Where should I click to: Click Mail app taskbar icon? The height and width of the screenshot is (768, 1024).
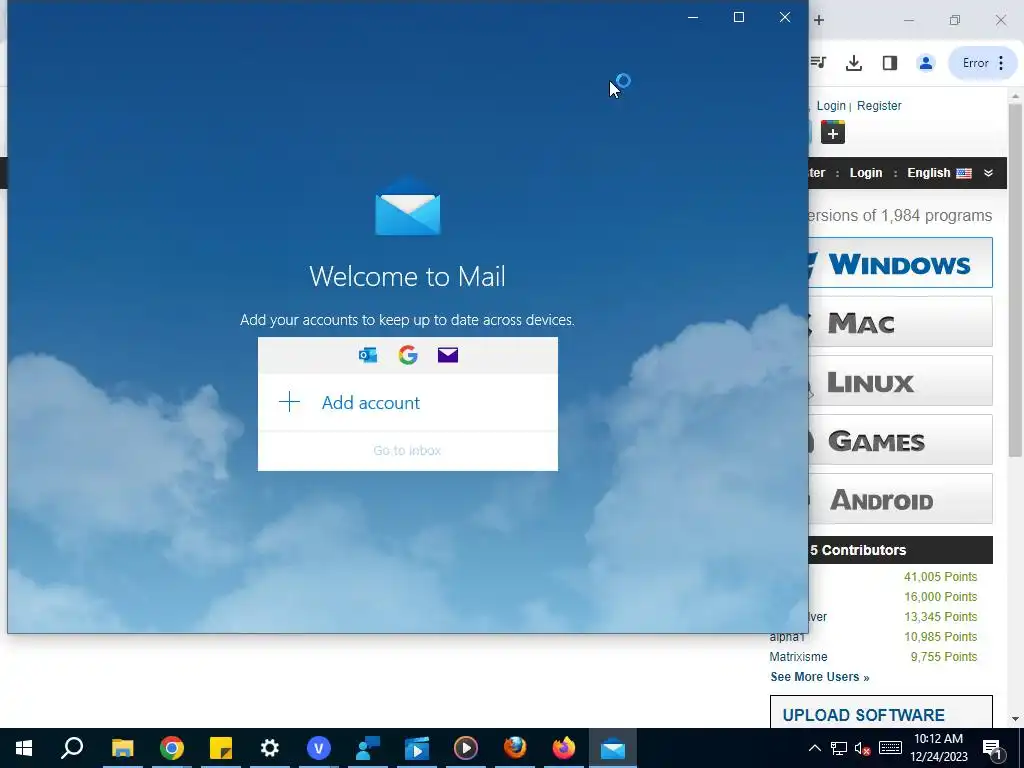[613, 748]
